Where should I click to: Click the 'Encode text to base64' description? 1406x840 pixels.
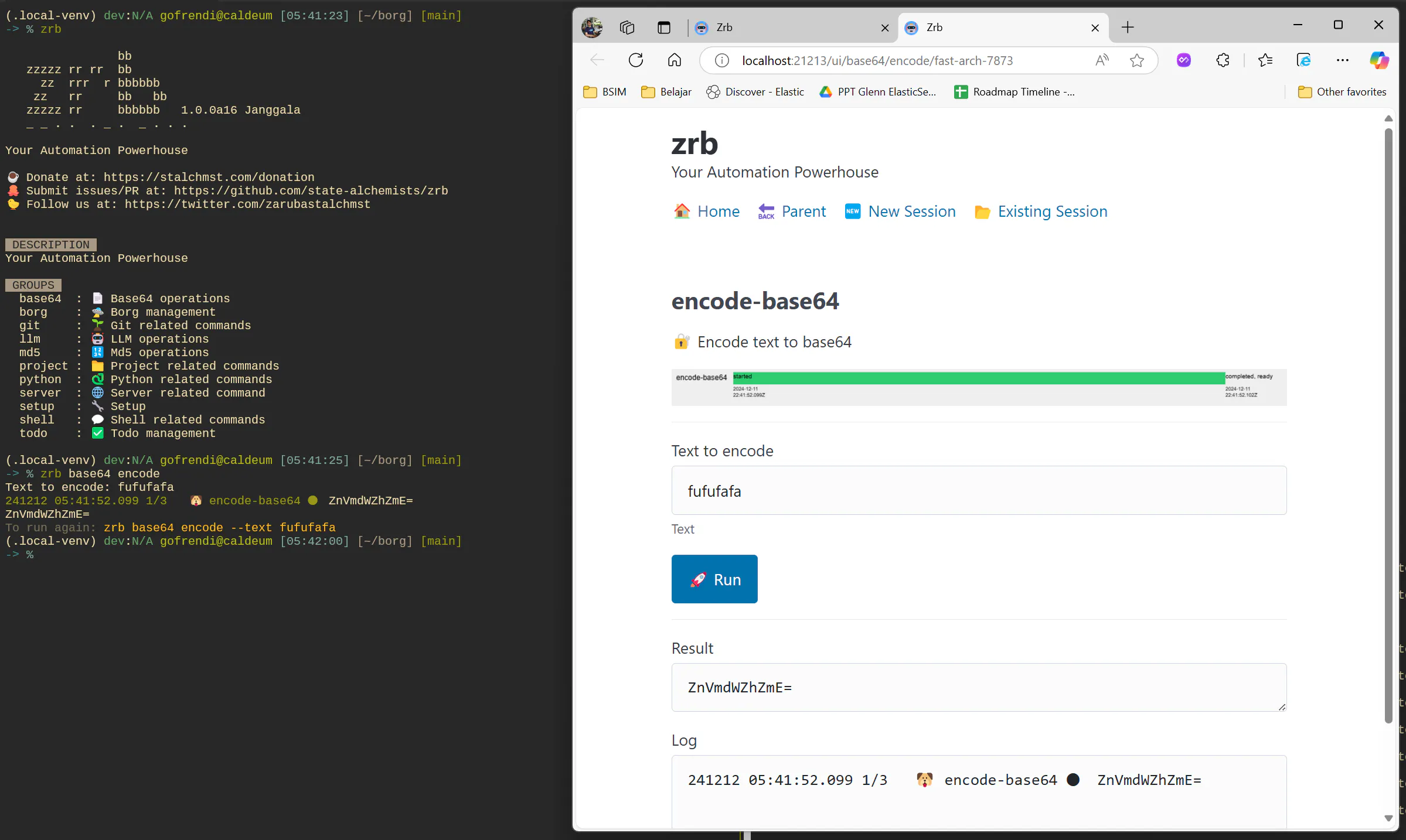(x=774, y=342)
